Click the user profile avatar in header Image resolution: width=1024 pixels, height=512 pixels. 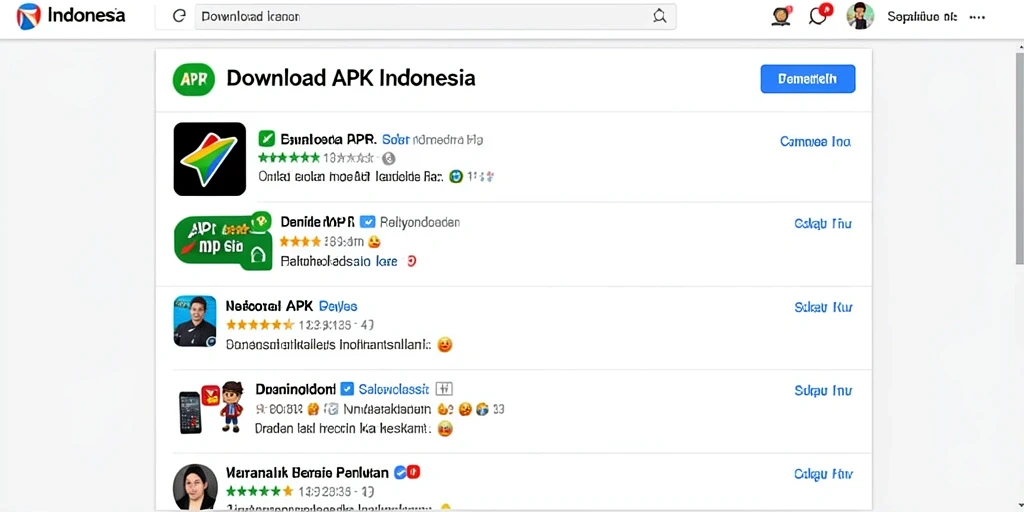(x=860, y=16)
